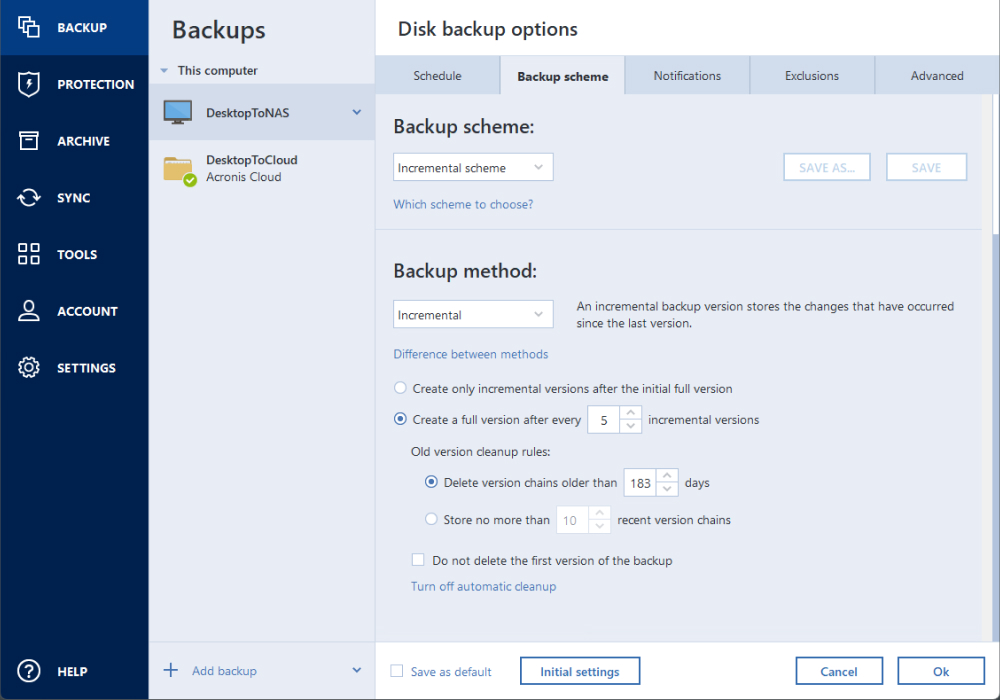
Task: Open the Backup method dropdown
Action: click(x=472, y=313)
